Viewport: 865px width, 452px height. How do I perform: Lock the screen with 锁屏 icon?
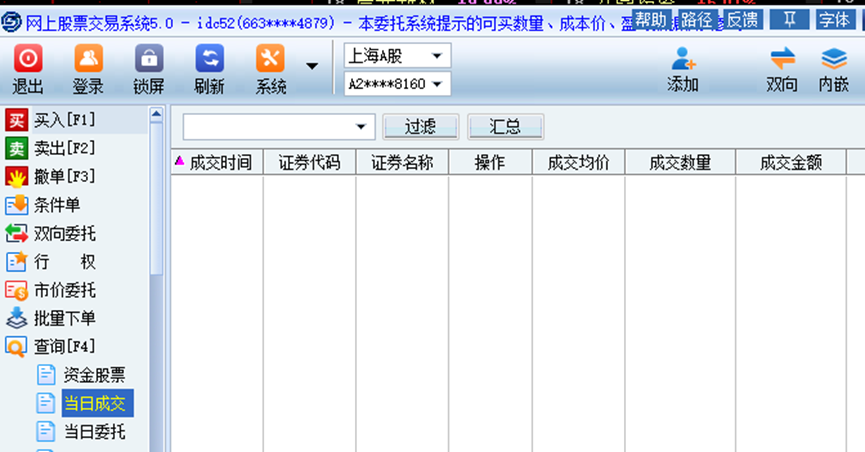click(149, 59)
